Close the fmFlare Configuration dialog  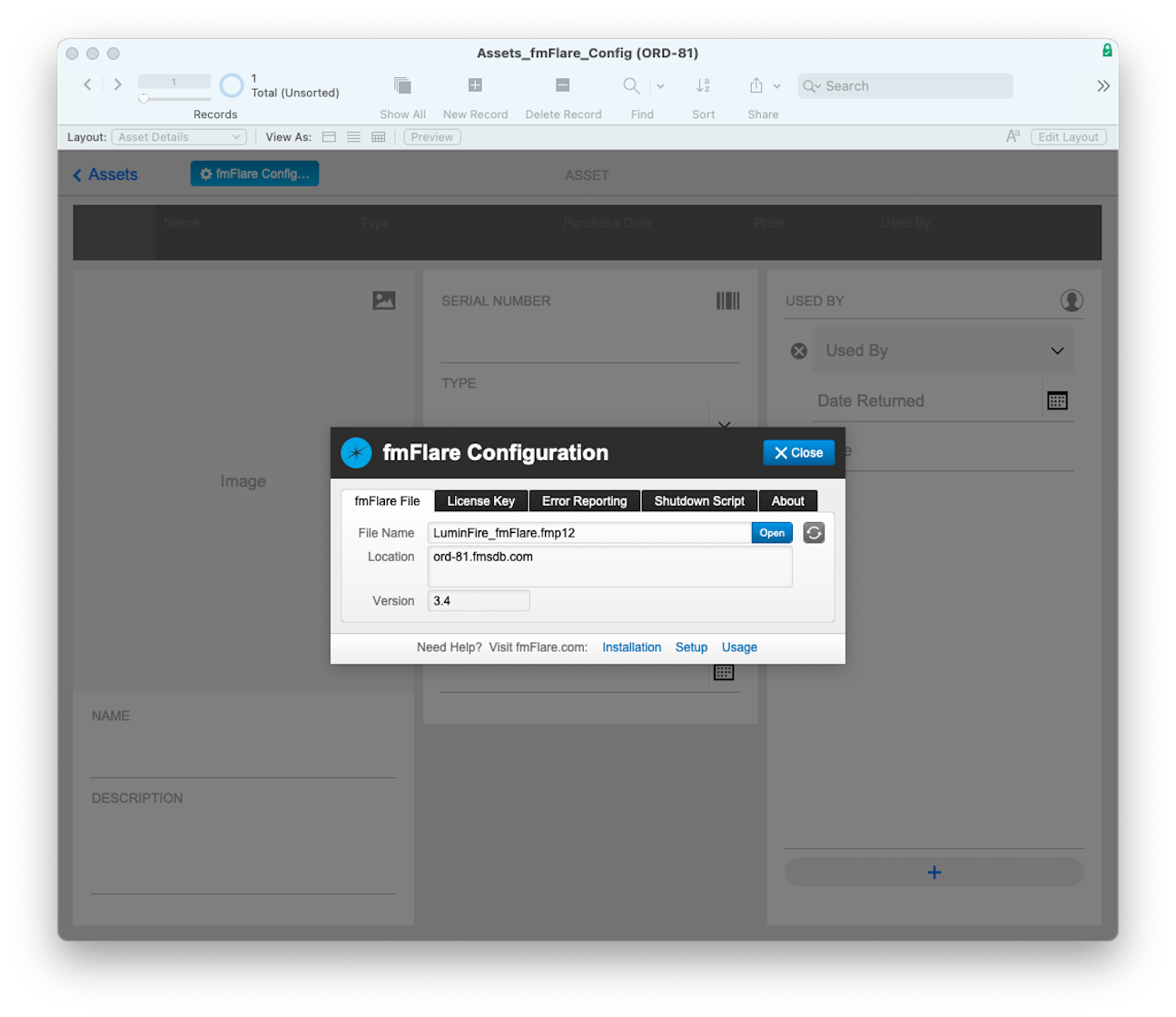point(798,452)
